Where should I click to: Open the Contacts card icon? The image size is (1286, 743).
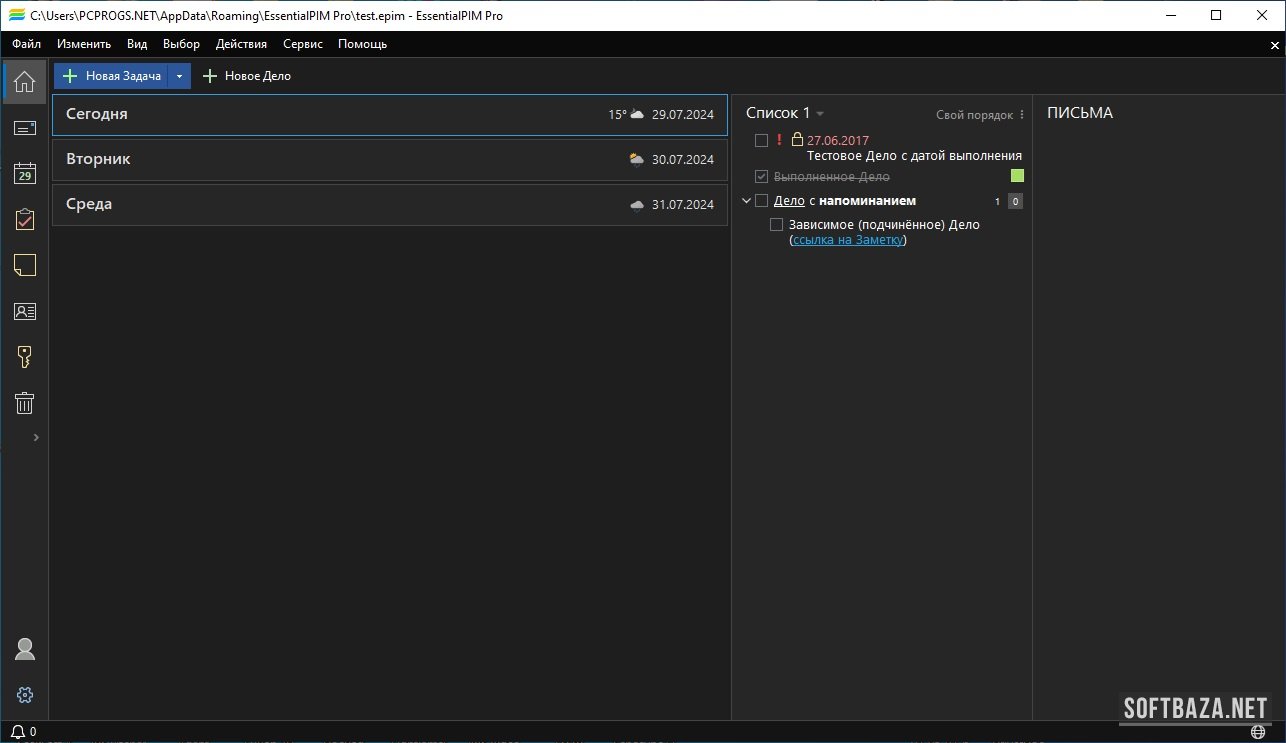pos(25,311)
